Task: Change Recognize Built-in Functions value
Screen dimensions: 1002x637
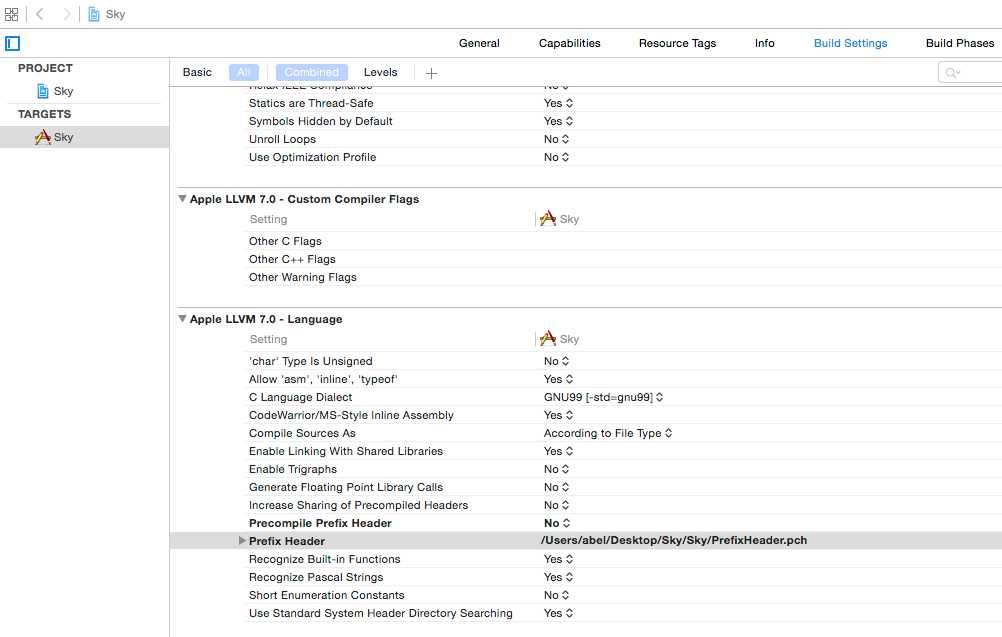Action: pyautogui.click(x=558, y=558)
